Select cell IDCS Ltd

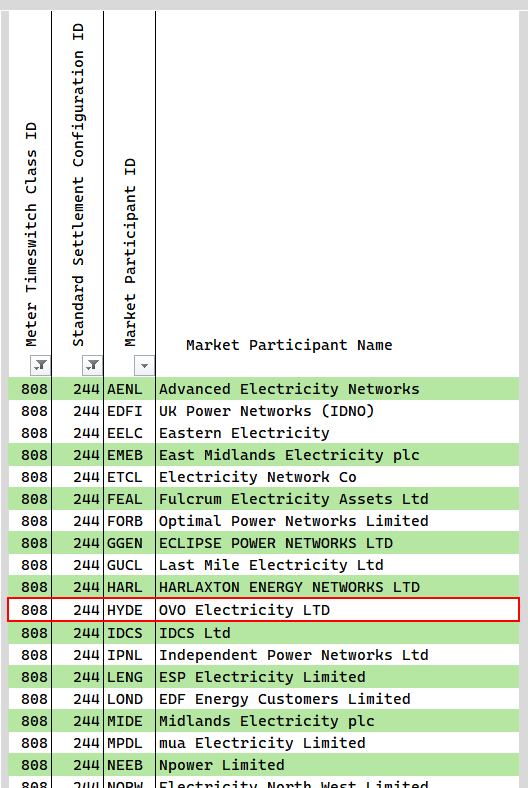[337, 633]
